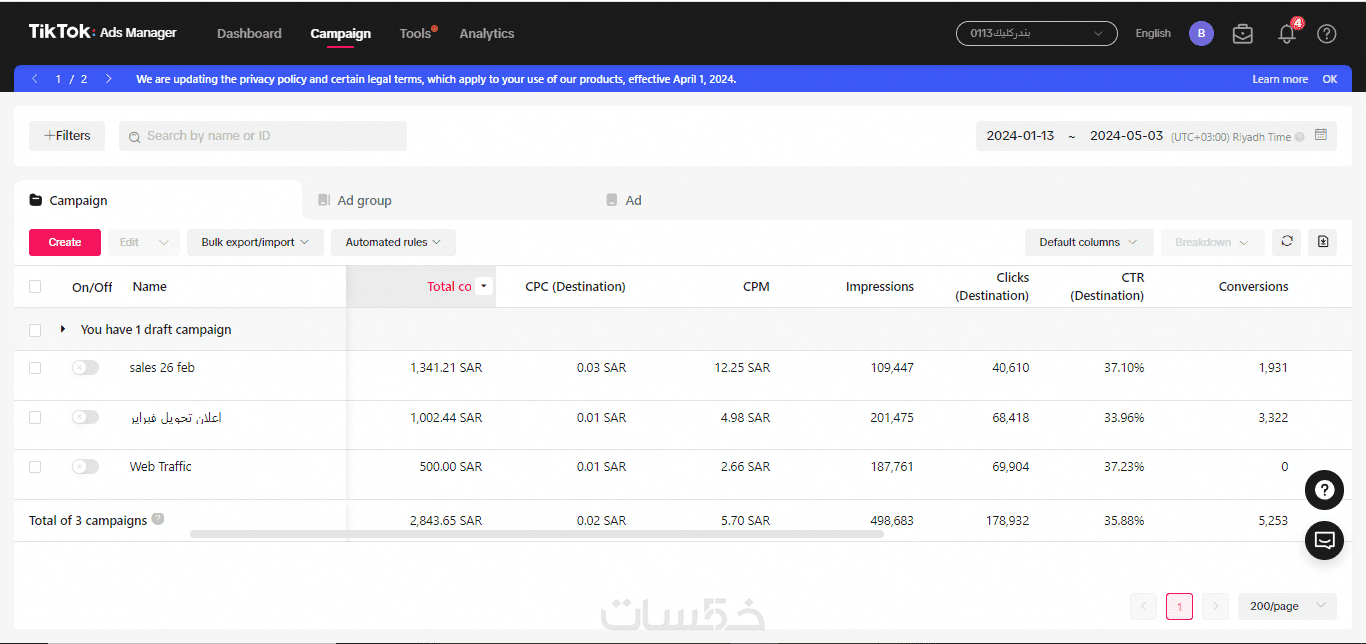Open the Tools menu
The height and width of the screenshot is (644, 1366).
(x=415, y=33)
